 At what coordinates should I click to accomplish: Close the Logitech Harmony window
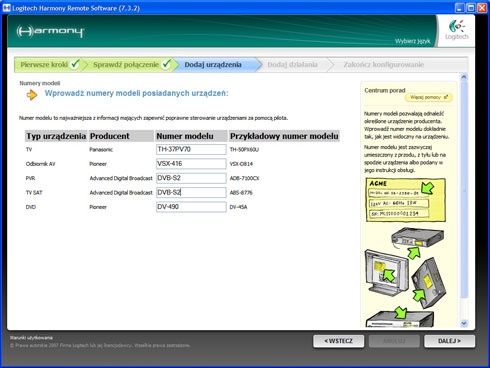tap(482, 8)
